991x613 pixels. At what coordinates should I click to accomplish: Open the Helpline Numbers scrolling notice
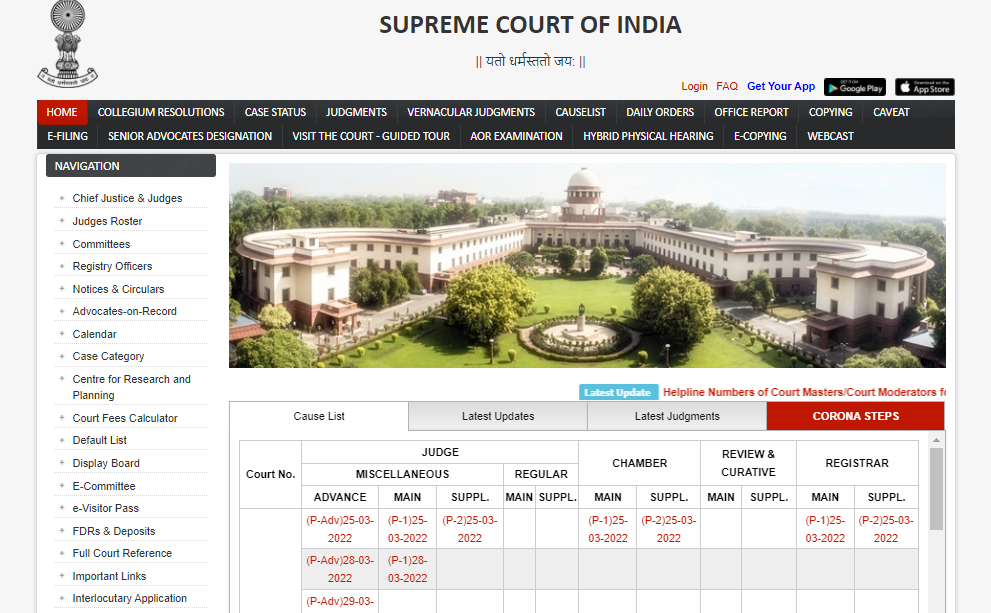click(x=804, y=392)
